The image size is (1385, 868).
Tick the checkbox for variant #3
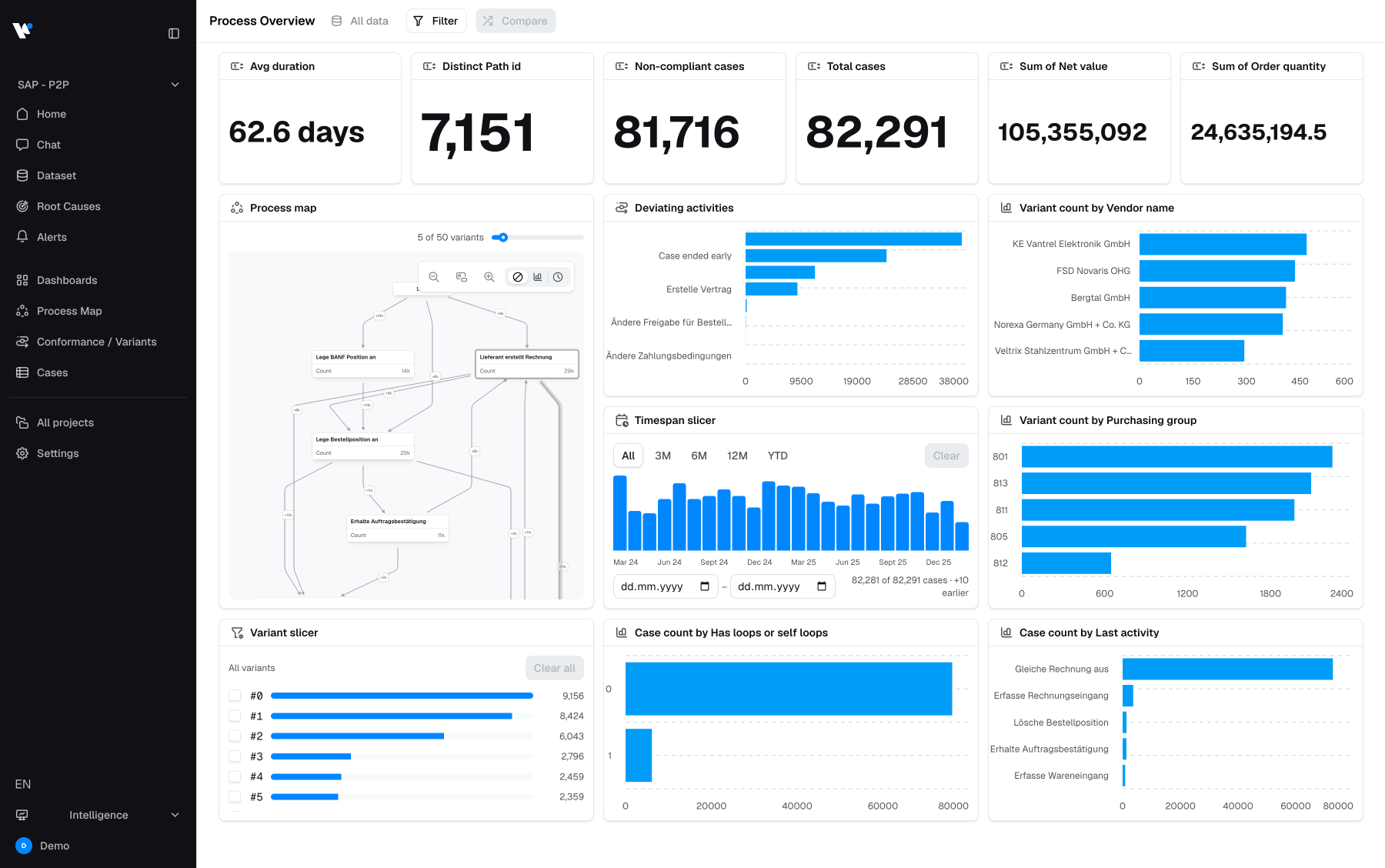click(x=235, y=756)
